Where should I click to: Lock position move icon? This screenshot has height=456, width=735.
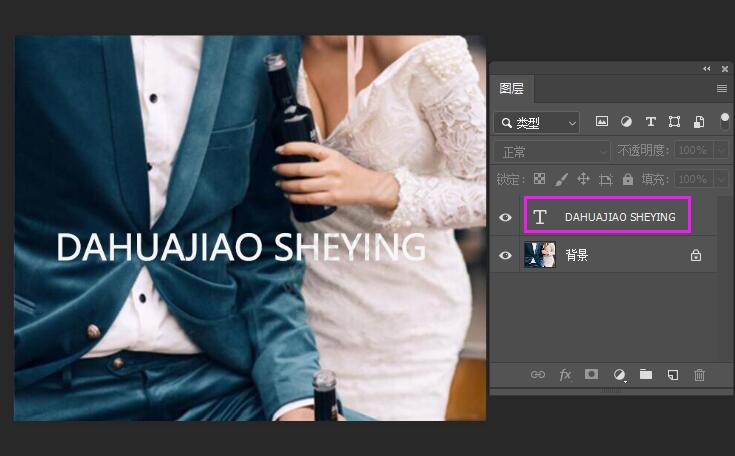coord(583,179)
